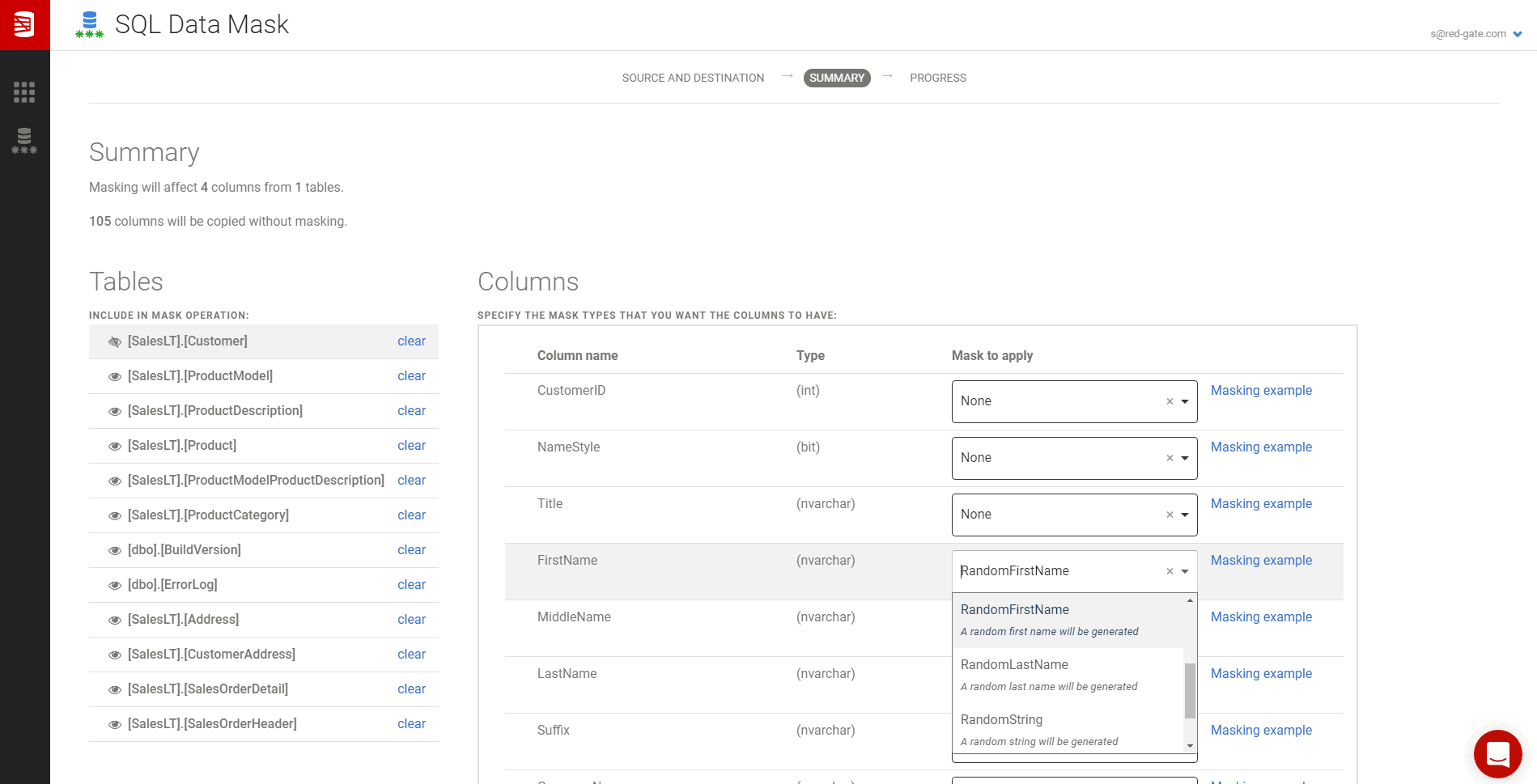
Task: Toggle visibility for [dbo].[ErrorLog] table
Action: [x=114, y=584]
